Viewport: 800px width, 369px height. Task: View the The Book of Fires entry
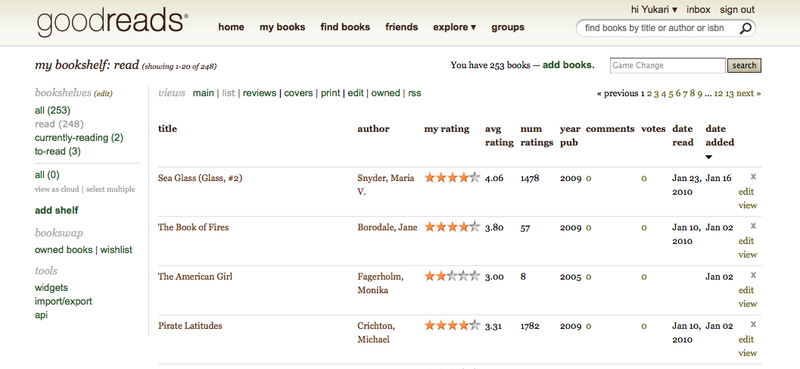(x=747, y=255)
